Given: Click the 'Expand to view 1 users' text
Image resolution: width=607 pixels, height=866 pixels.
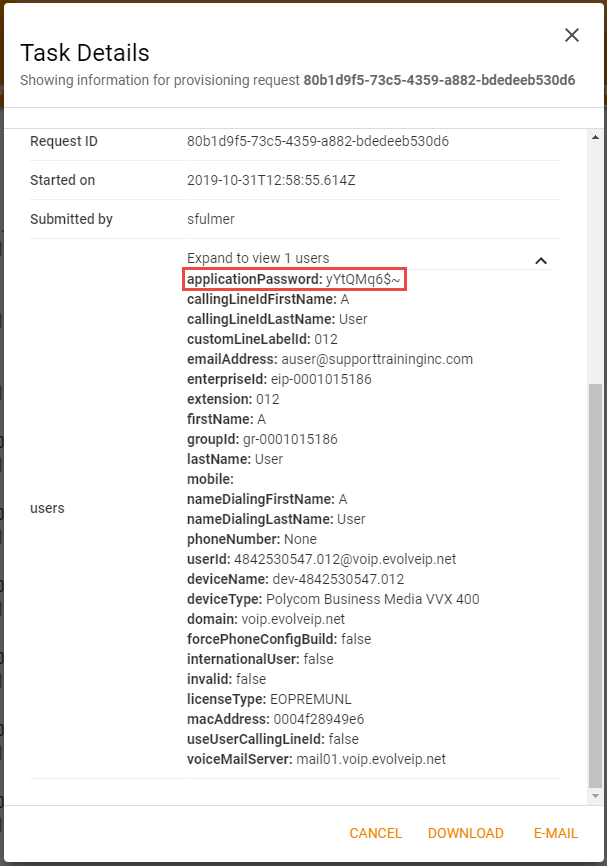Looking at the screenshot, I should pos(258,258).
